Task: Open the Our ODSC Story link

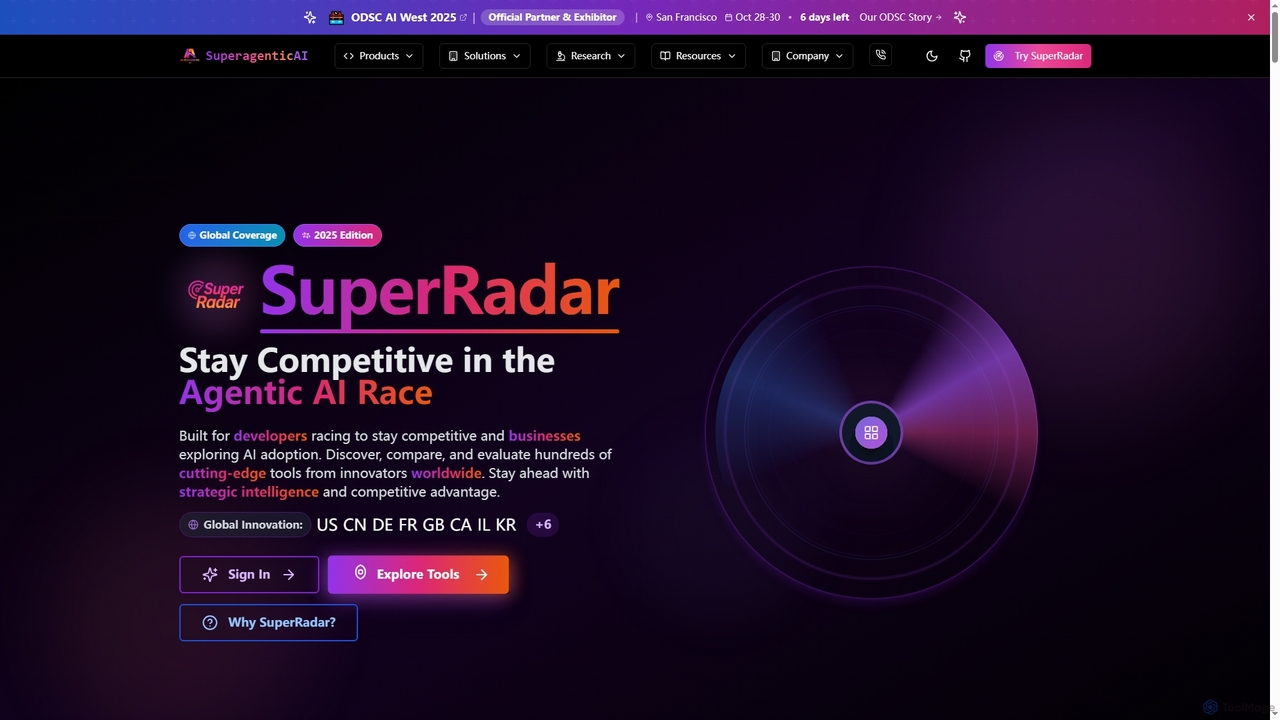Action: (900, 17)
